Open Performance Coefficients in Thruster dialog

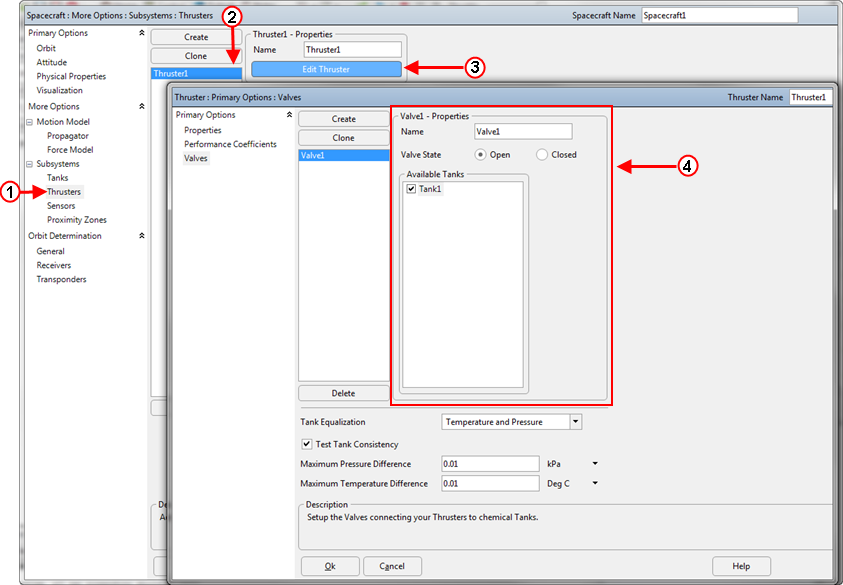(230, 144)
